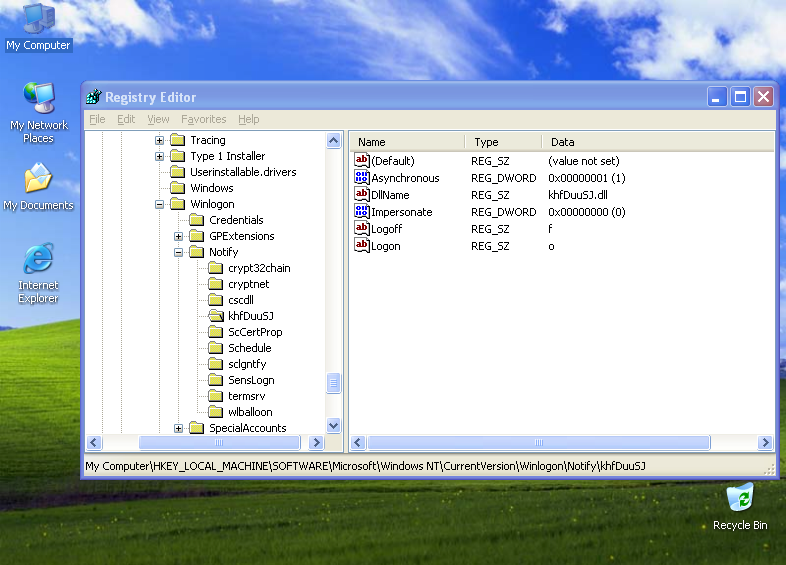Select the wlballoon key label

[x=250, y=412]
